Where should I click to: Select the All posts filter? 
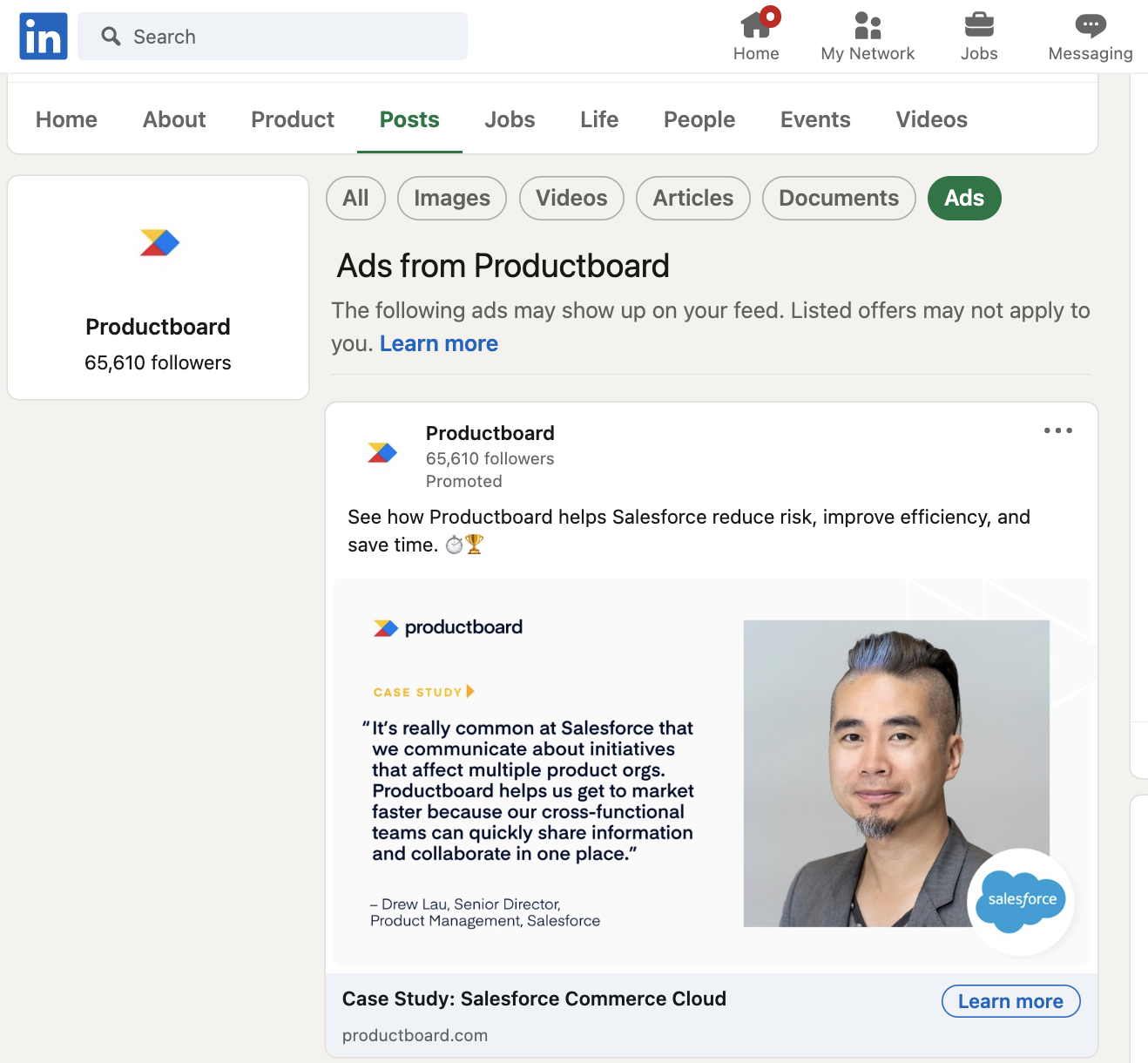(x=355, y=199)
